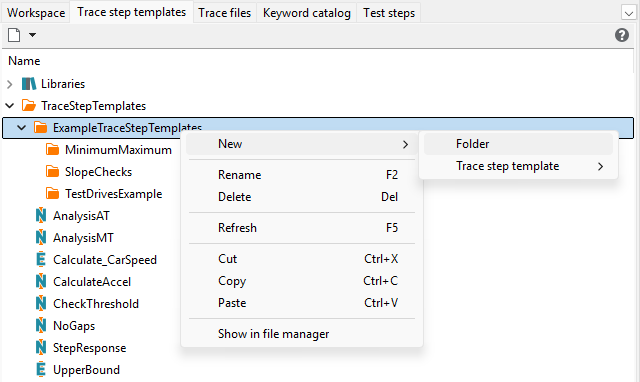Click the Libraries books icon
The image size is (640, 382).
(29, 84)
